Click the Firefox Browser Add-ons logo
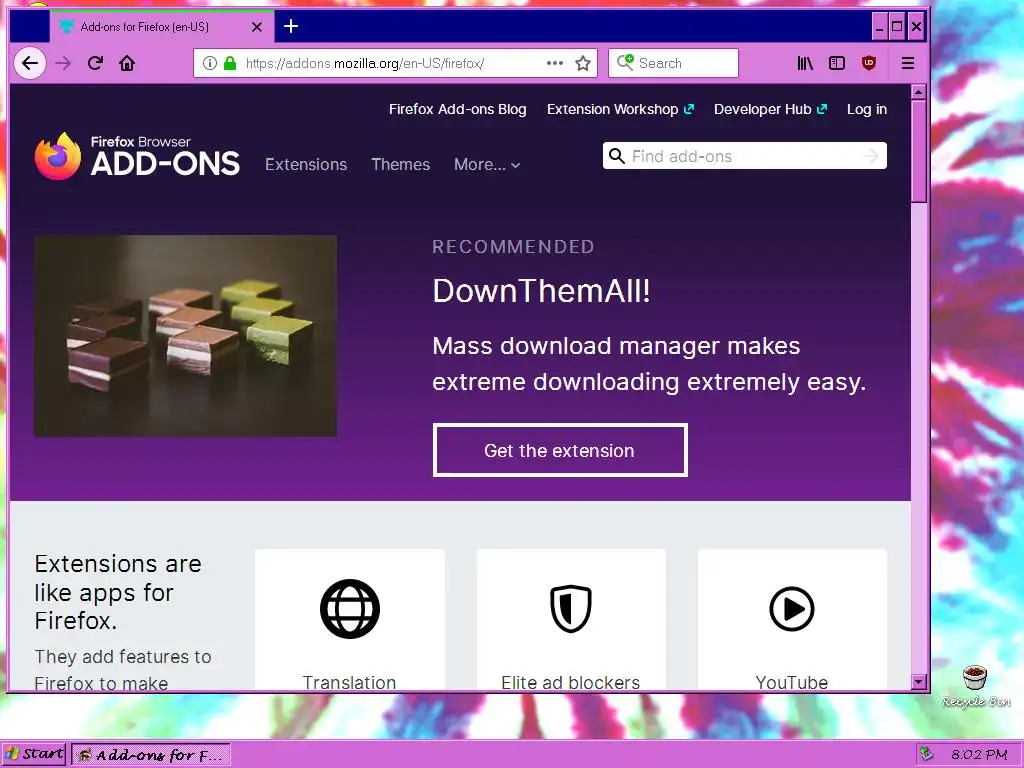Viewport: 1024px width, 768px height. pos(137,156)
